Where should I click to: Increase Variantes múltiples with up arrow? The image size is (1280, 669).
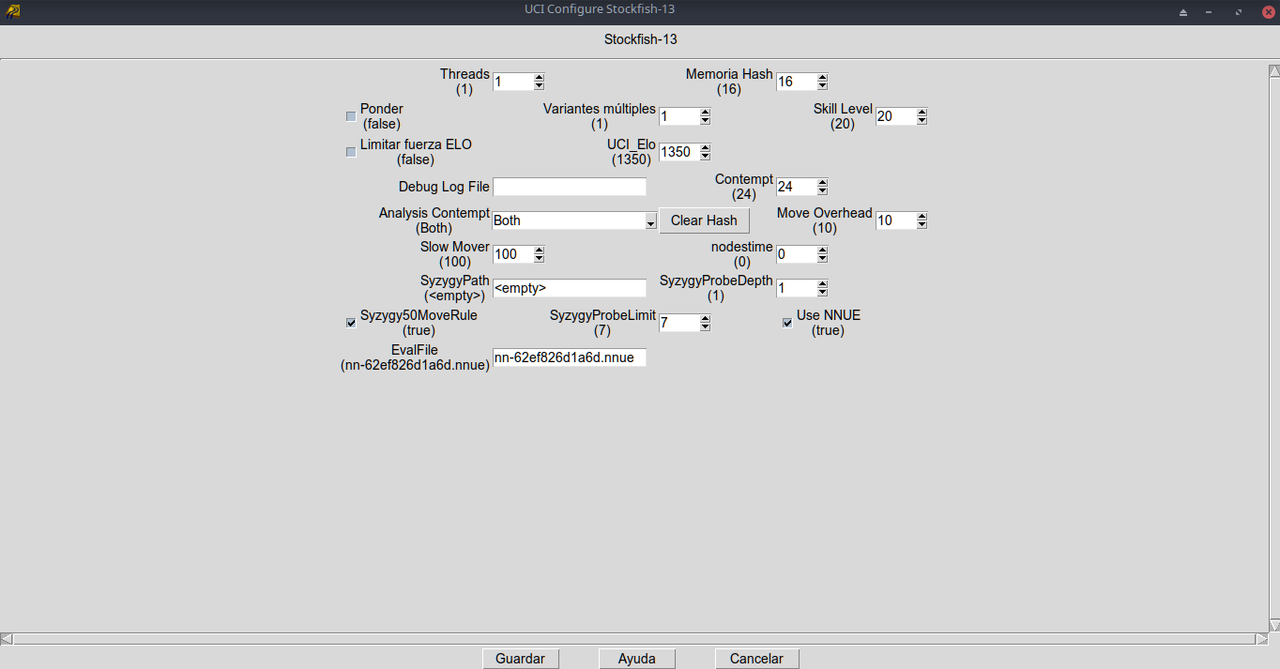tap(705, 113)
